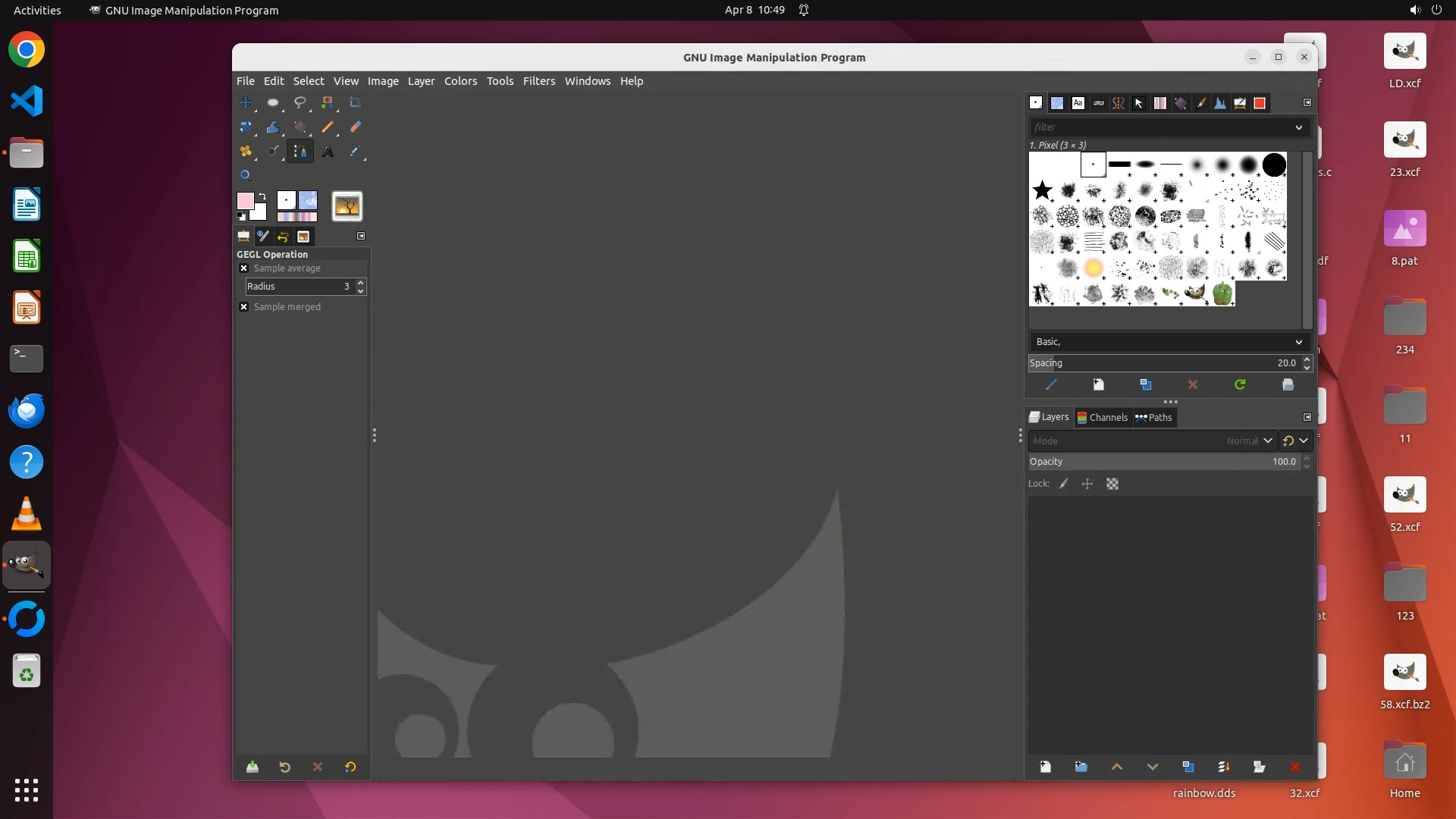
Task: Select the Crop tool
Action: pyautogui.click(x=355, y=102)
